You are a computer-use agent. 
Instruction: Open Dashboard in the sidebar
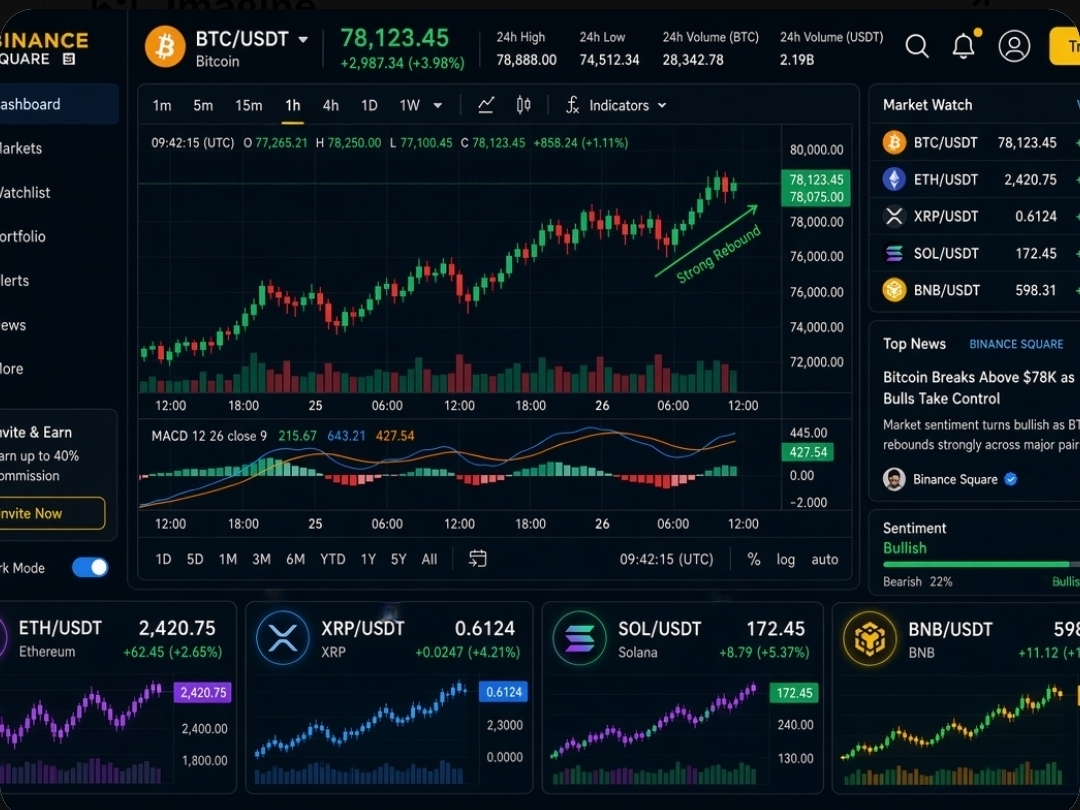point(59,104)
